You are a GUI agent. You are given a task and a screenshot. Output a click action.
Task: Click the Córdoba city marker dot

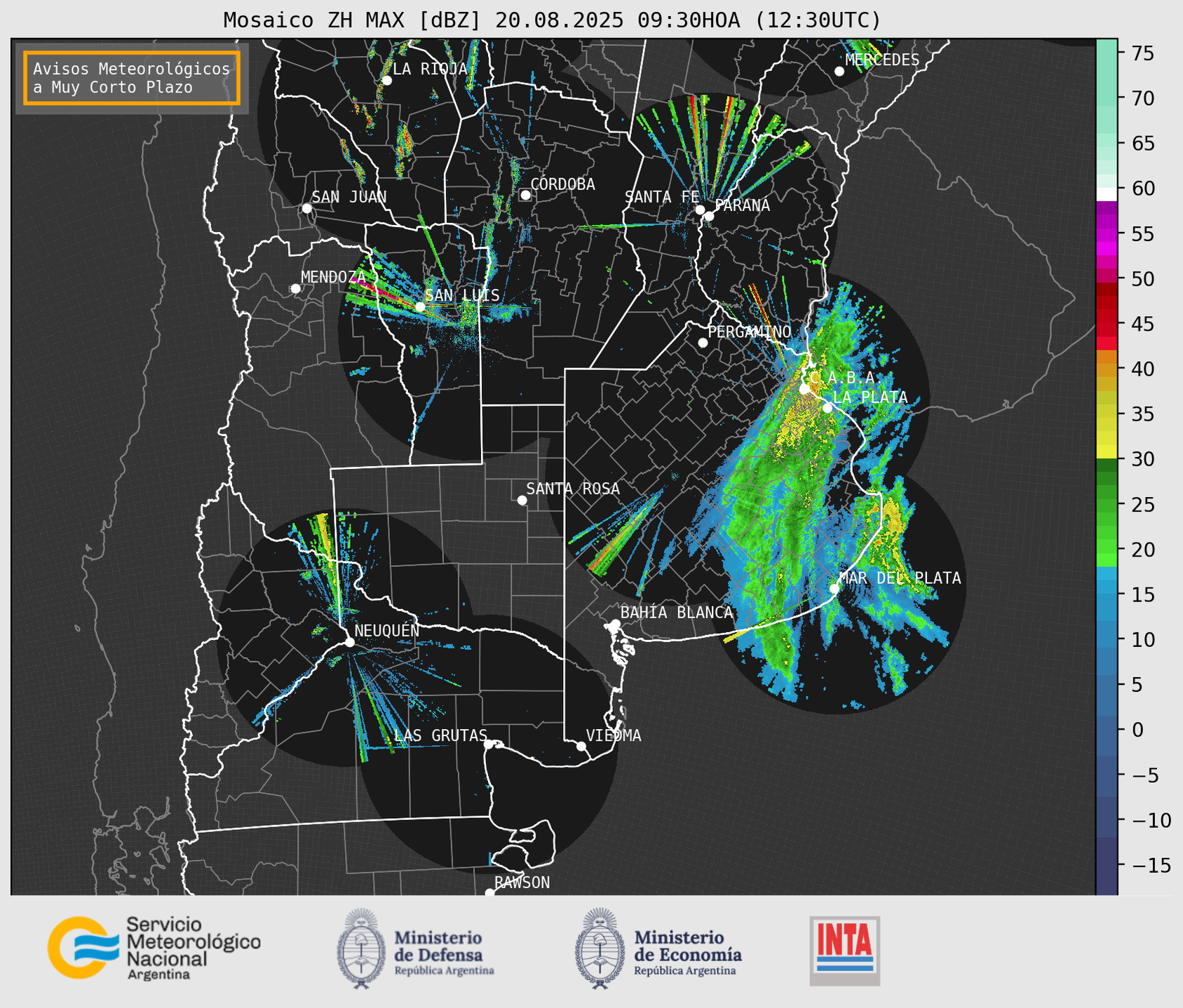click(x=525, y=195)
